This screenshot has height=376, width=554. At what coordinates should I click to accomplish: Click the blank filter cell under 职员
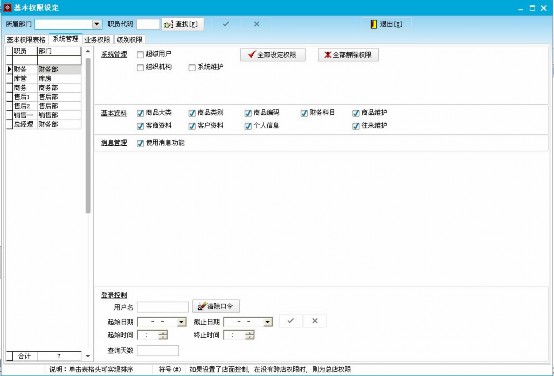25,60
